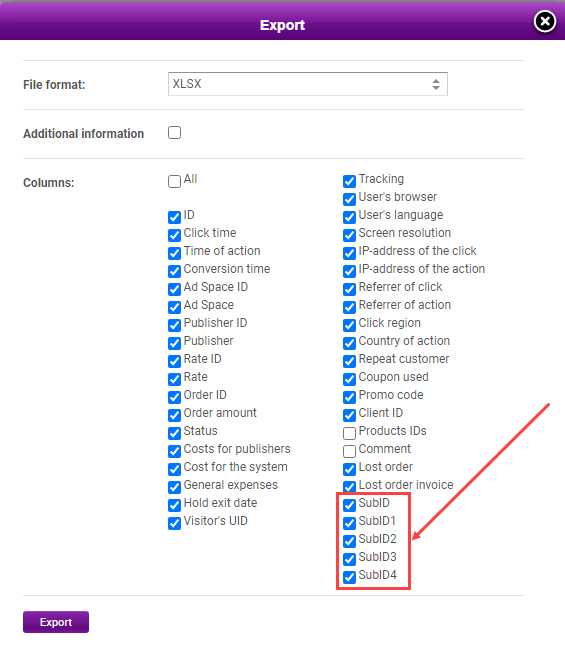
Task: Uncheck the Click time column
Action: click(174, 235)
